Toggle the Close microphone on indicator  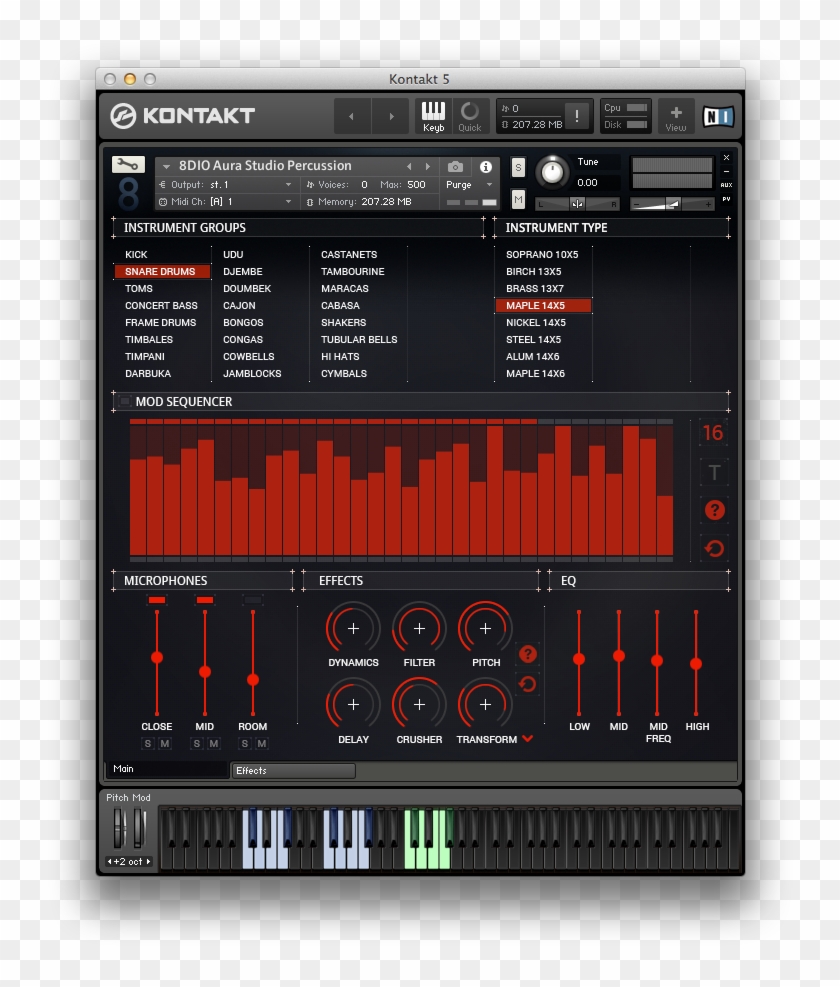coord(157,600)
